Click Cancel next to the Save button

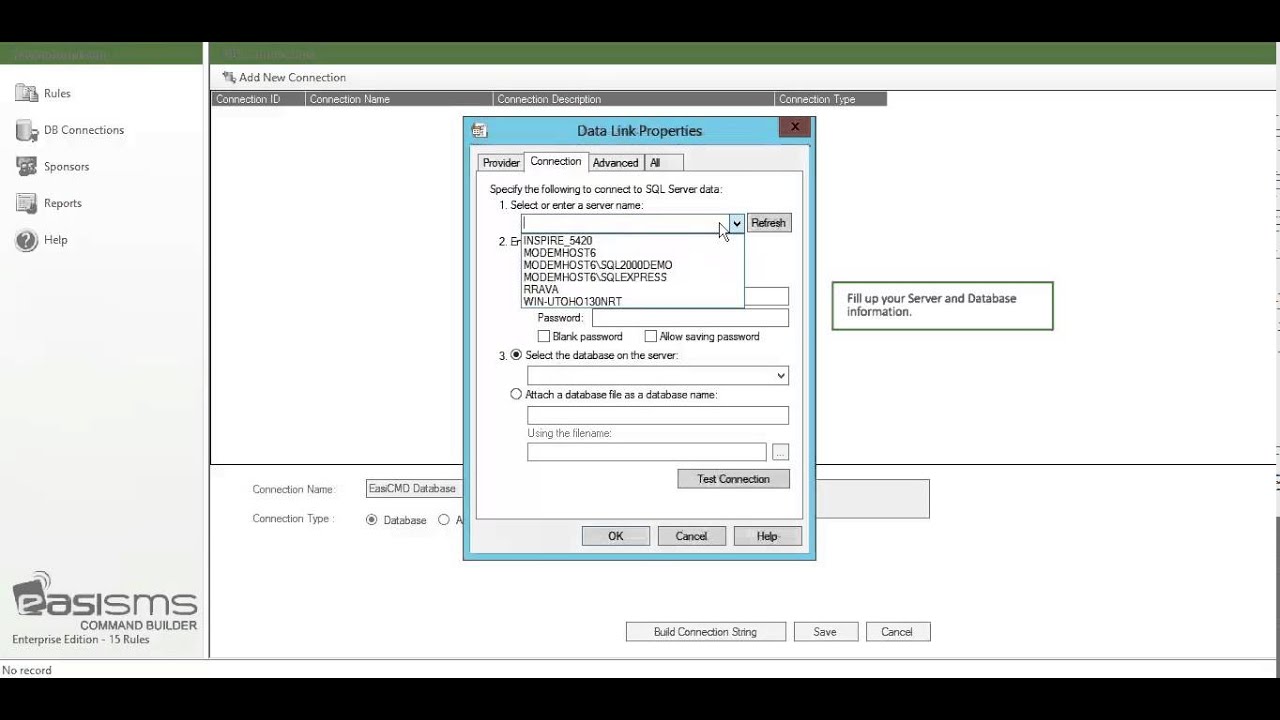[x=897, y=632]
